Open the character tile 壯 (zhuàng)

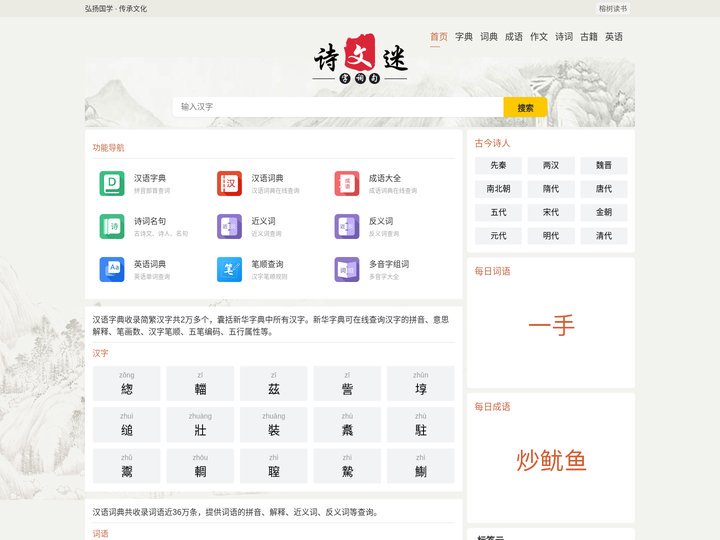point(200,425)
